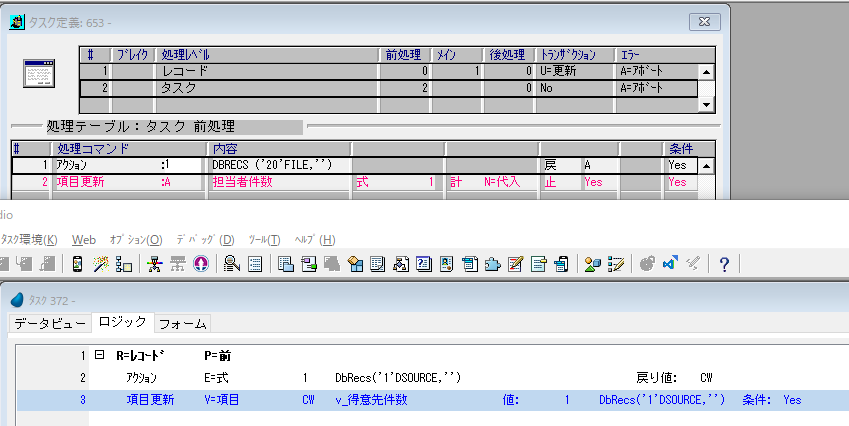Click the checklist with pencil icon
This screenshot has height=426, width=849.
click(617, 264)
